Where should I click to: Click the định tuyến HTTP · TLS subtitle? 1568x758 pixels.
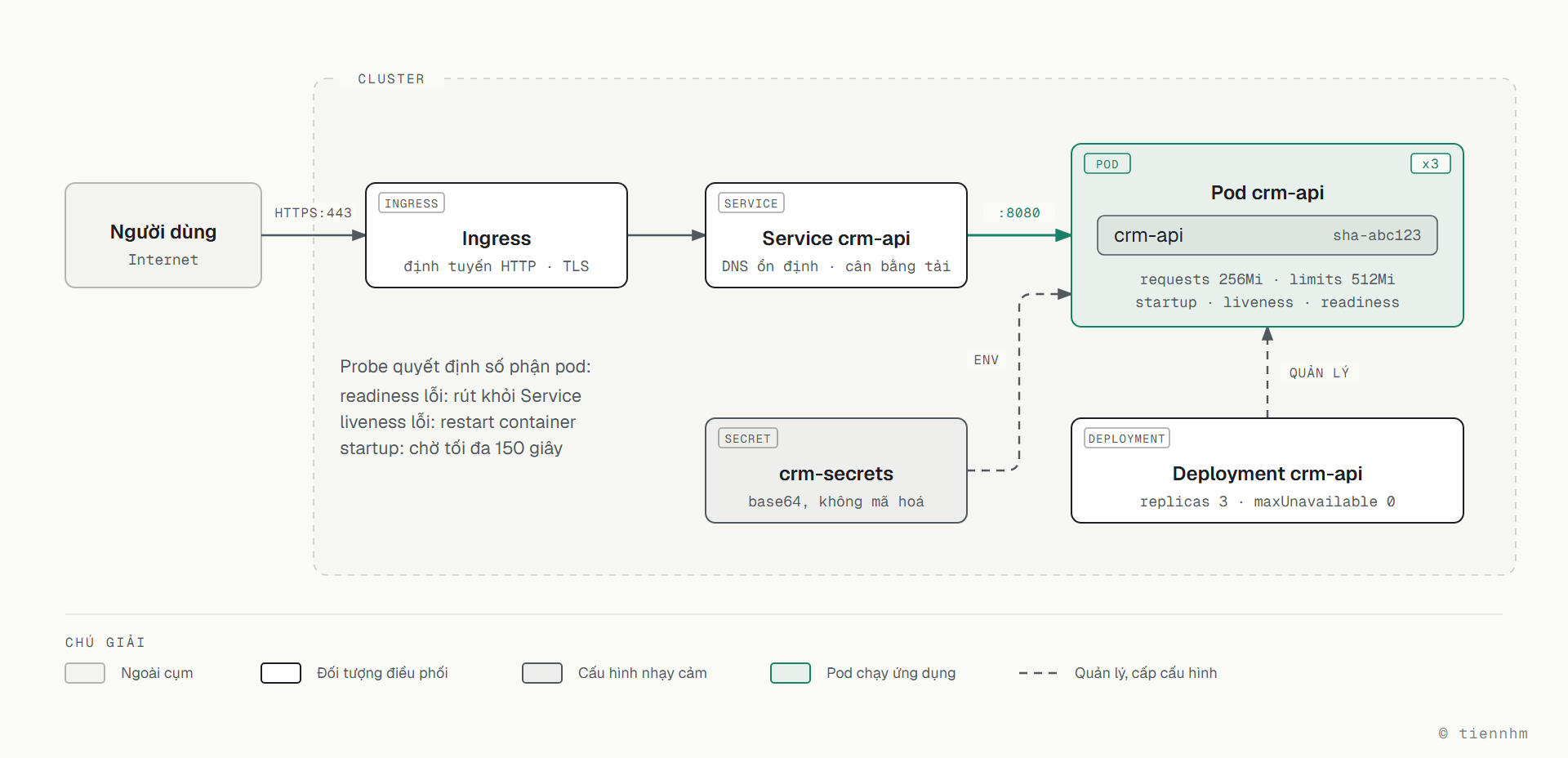[497, 266]
